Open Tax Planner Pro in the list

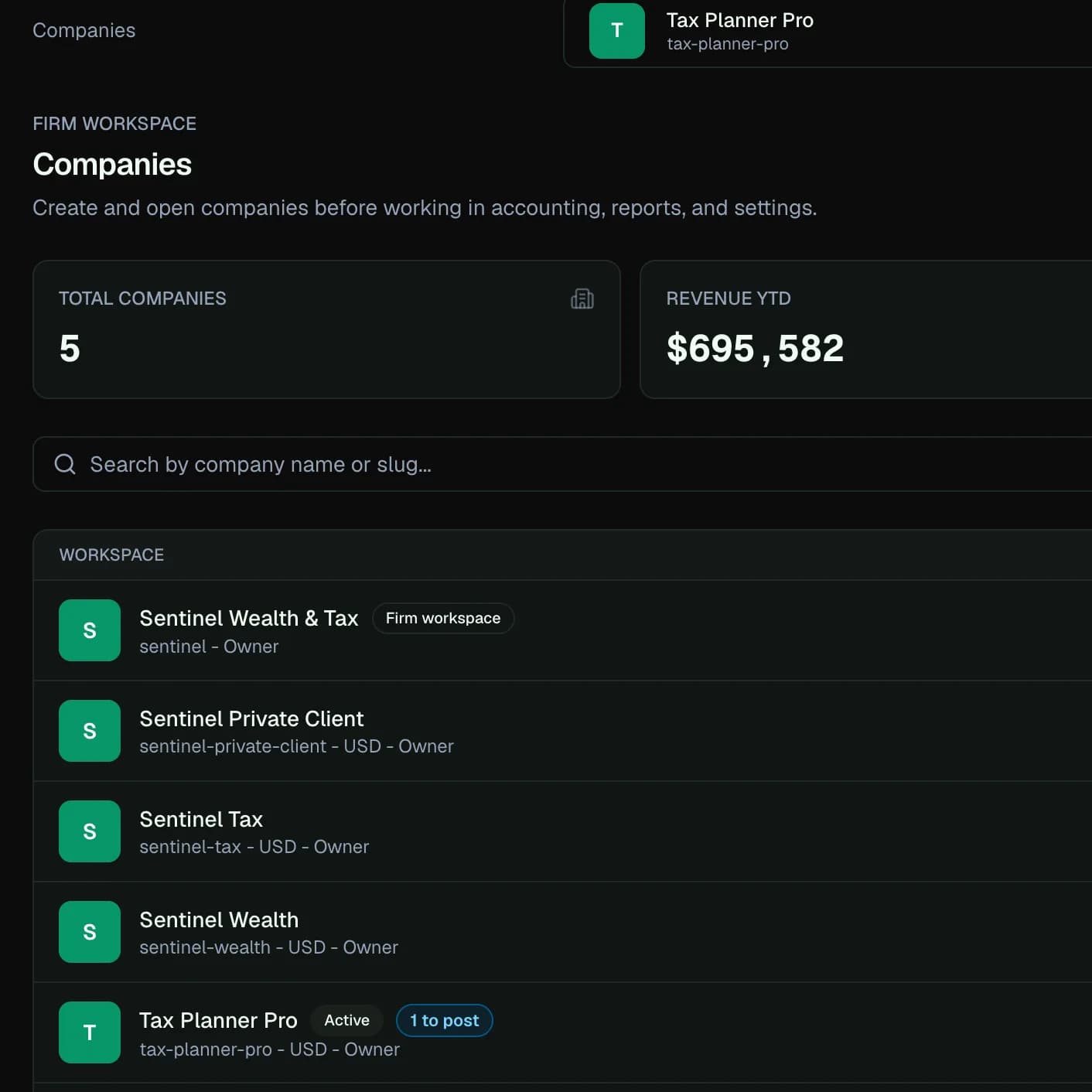click(x=562, y=1032)
